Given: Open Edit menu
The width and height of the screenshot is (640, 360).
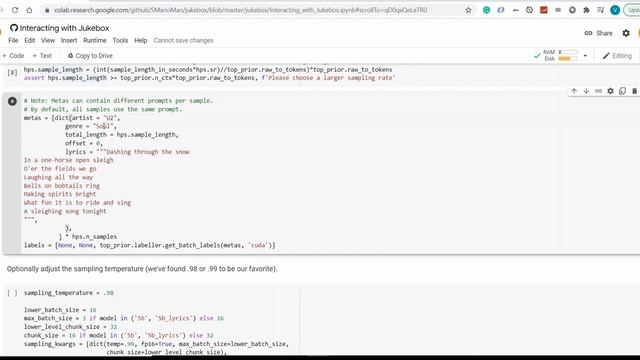Looking at the screenshot, I should (29, 40).
